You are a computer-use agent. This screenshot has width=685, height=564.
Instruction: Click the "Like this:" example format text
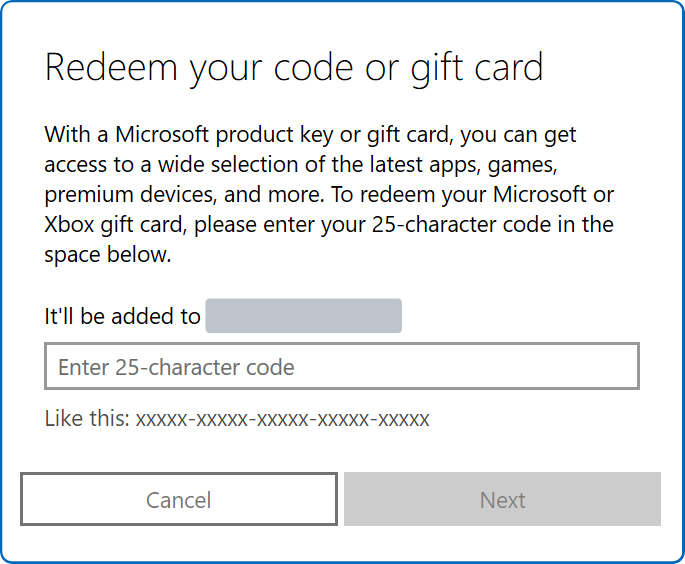(x=87, y=418)
